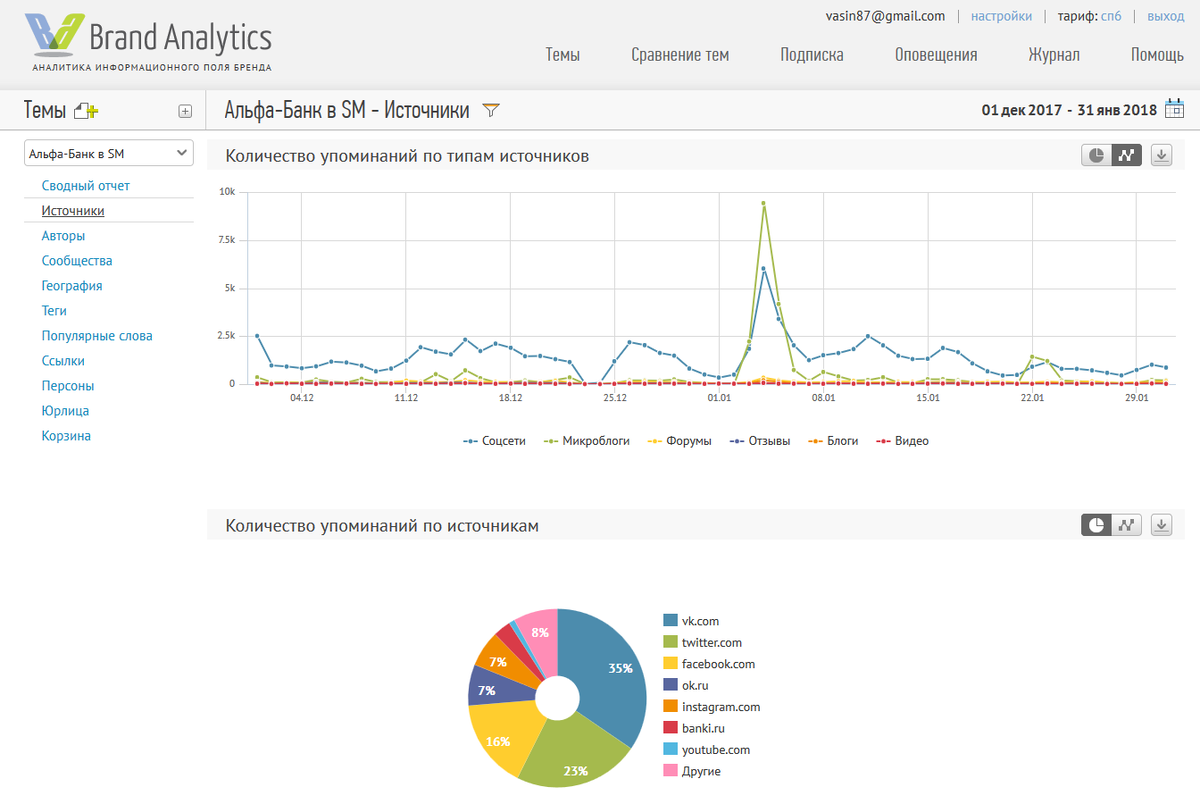
Task: Open Теги report in sidebar
Action: pyautogui.click(x=54, y=311)
